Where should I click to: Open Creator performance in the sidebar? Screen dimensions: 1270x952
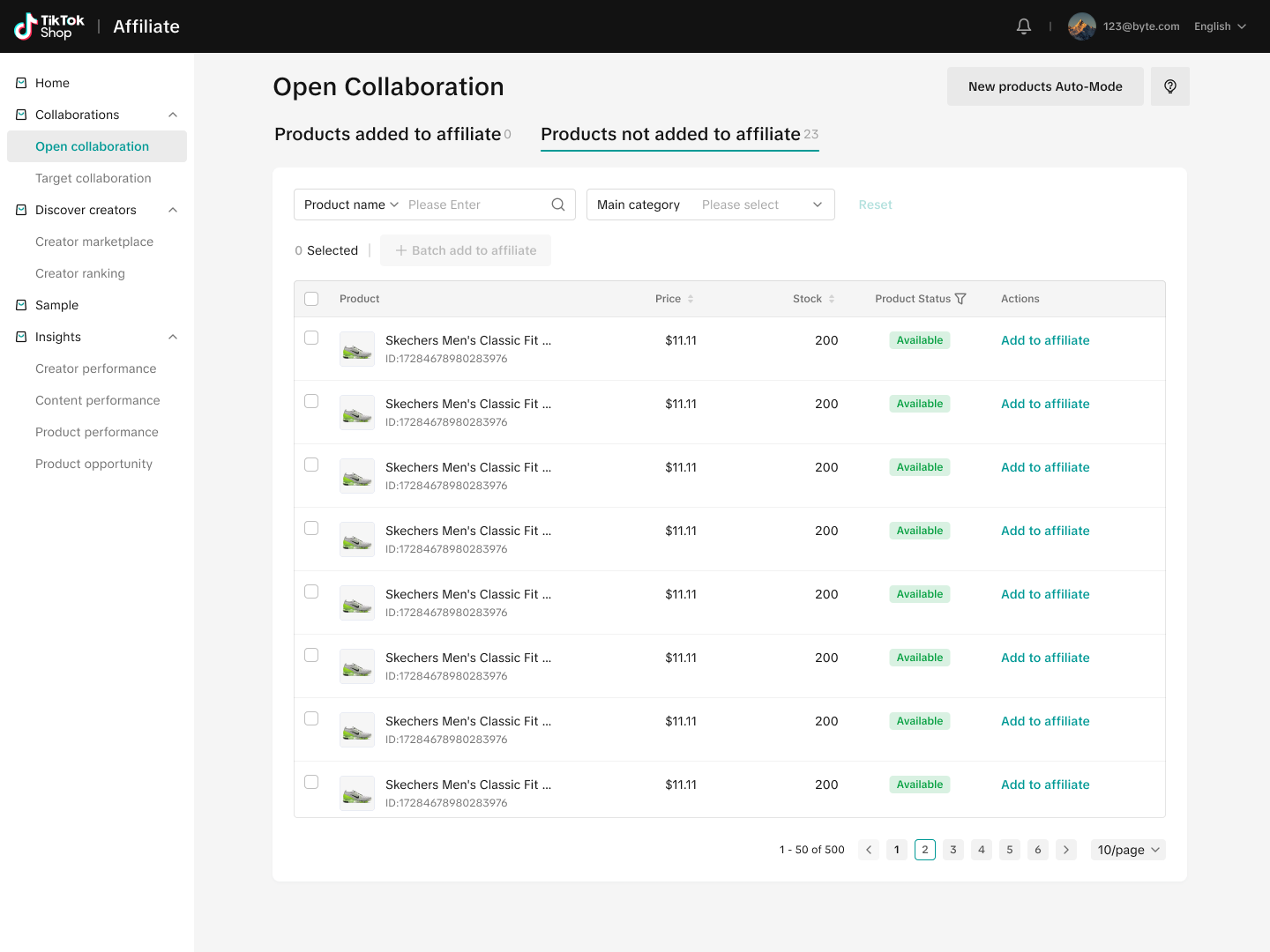[97, 368]
